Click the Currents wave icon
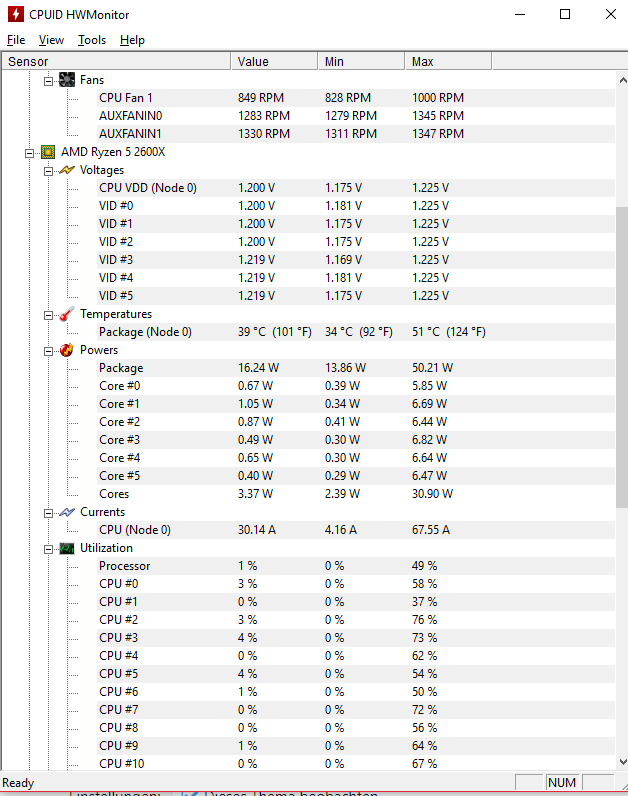This screenshot has width=628, height=796. 67,512
